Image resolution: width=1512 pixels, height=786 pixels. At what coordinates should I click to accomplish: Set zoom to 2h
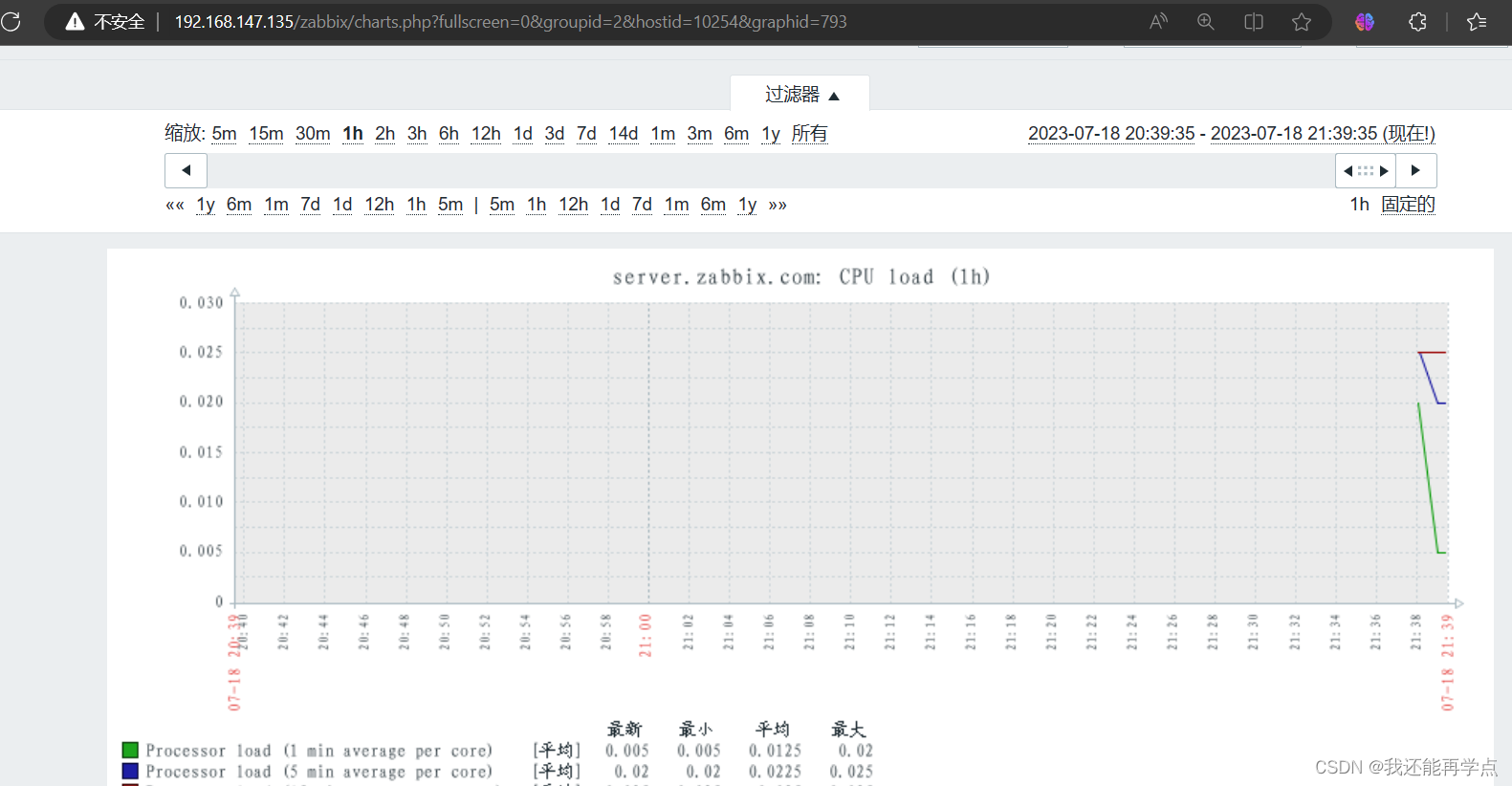[384, 133]
